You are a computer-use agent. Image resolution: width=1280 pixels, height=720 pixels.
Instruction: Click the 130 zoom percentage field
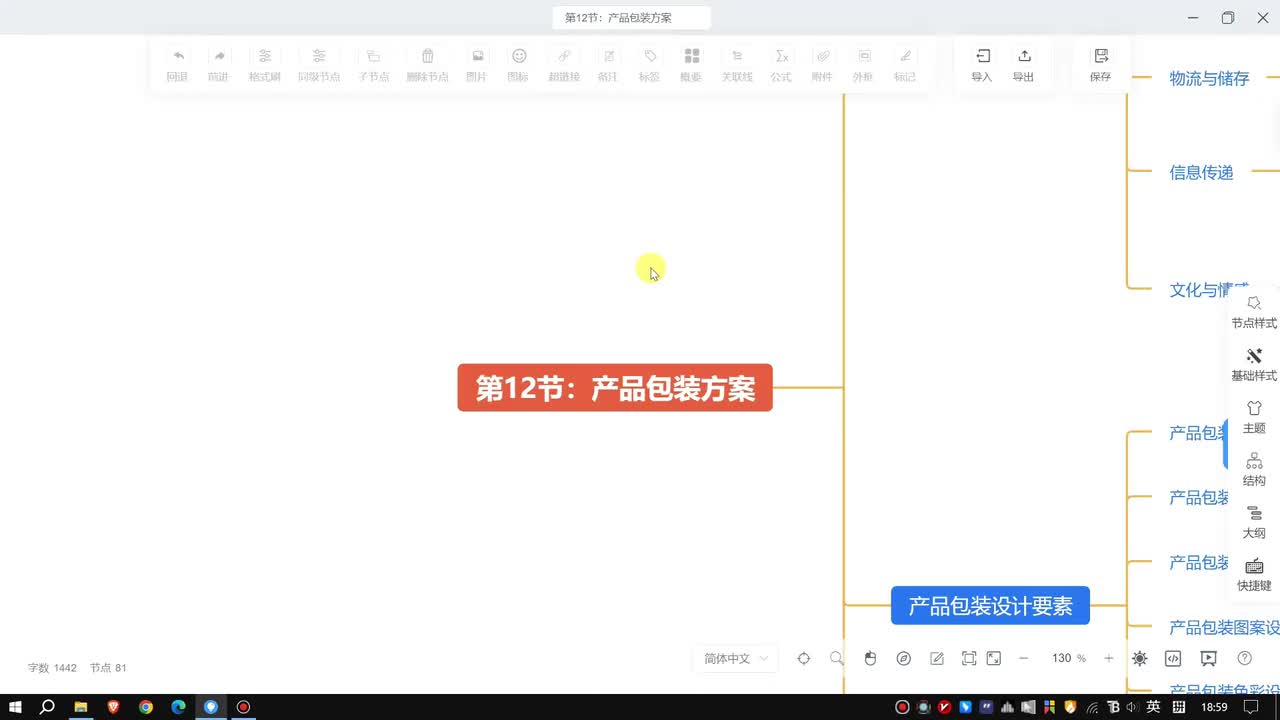pyautogui.click(x=1061, y=658)
